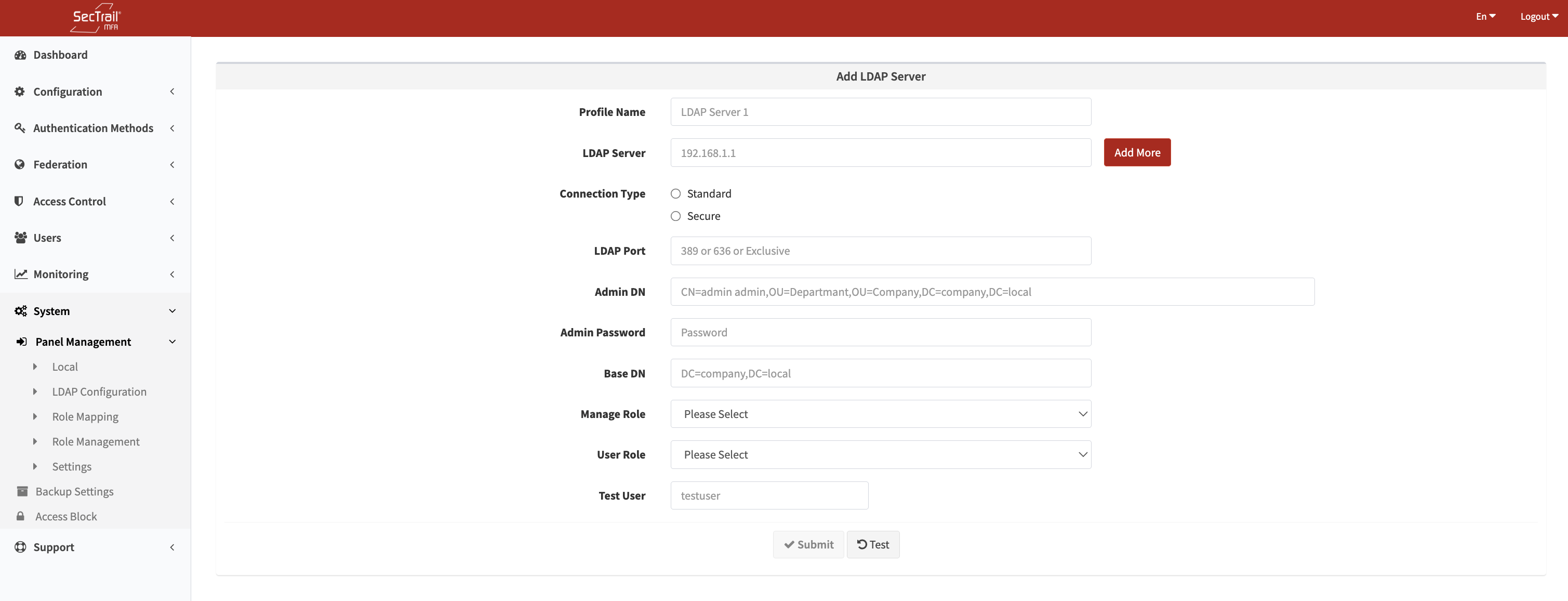Image resolution: width=1568 pixels, height=601 pixels.
Task: Open the LDAP Configuration menu entry
Action: point(100,391)
